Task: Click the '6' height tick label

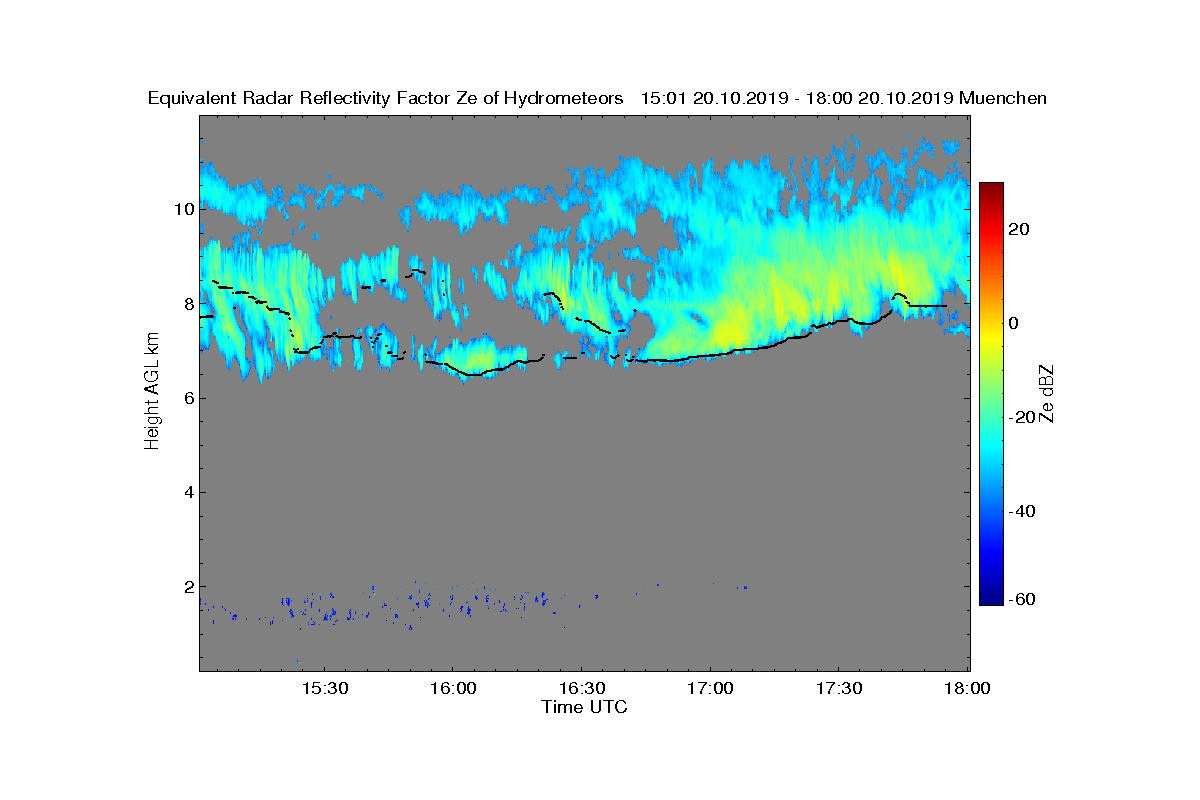Action: tap(188, 397)
